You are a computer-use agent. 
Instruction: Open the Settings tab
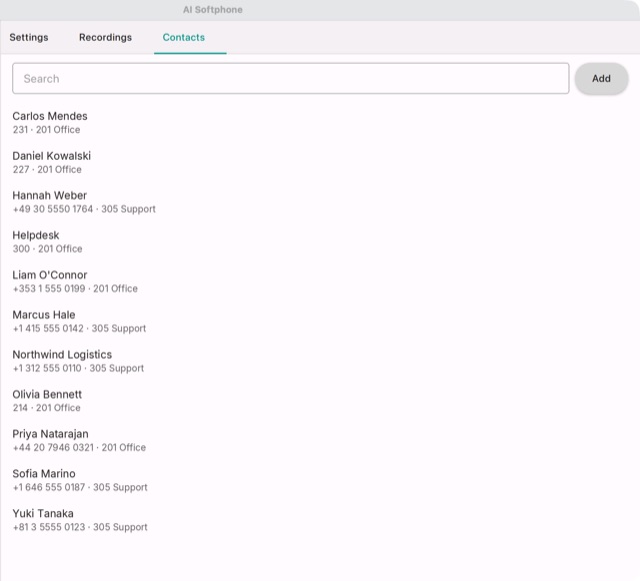[x=29, y=37]
